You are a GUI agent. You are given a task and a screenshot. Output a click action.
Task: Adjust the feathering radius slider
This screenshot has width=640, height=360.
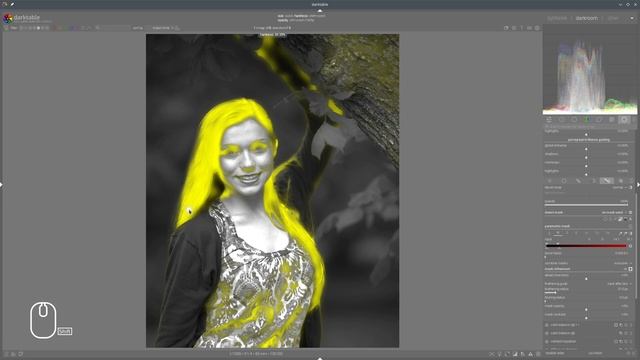(x=586, y=291)
